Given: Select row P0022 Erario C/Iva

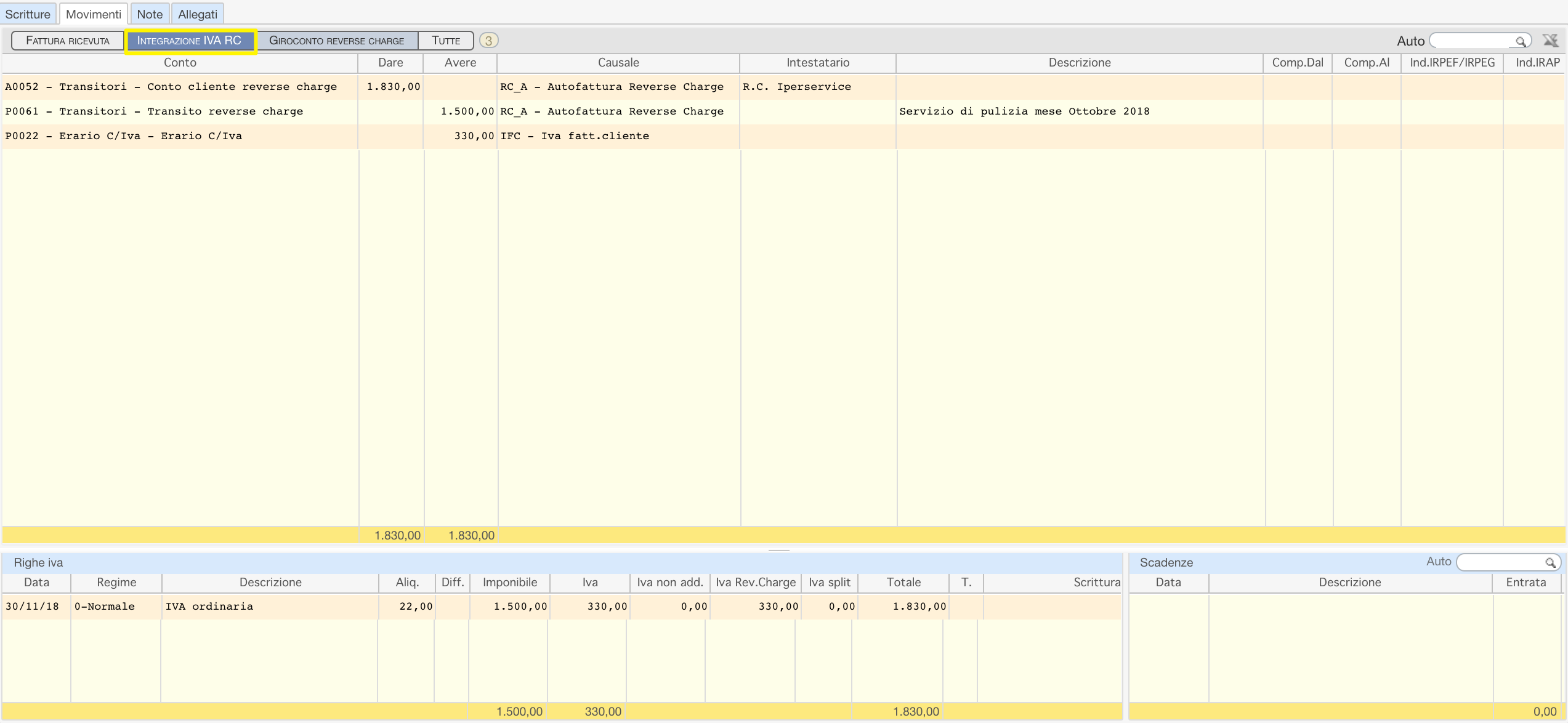Looking at the screenshot, I should (783, 136).
